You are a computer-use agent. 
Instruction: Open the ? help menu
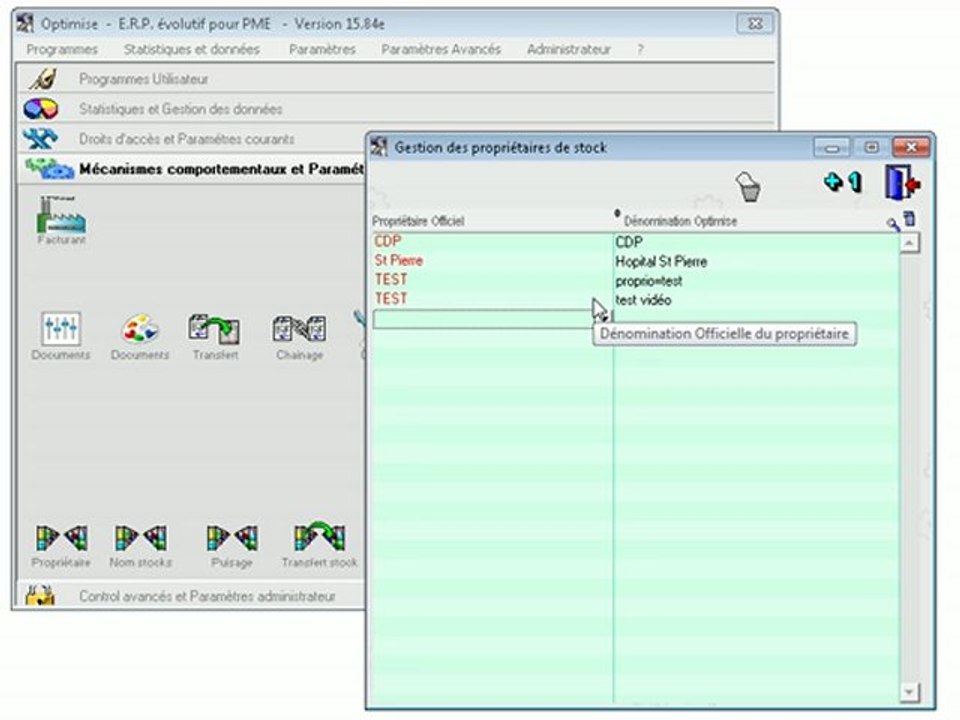[x=640, y=49]
